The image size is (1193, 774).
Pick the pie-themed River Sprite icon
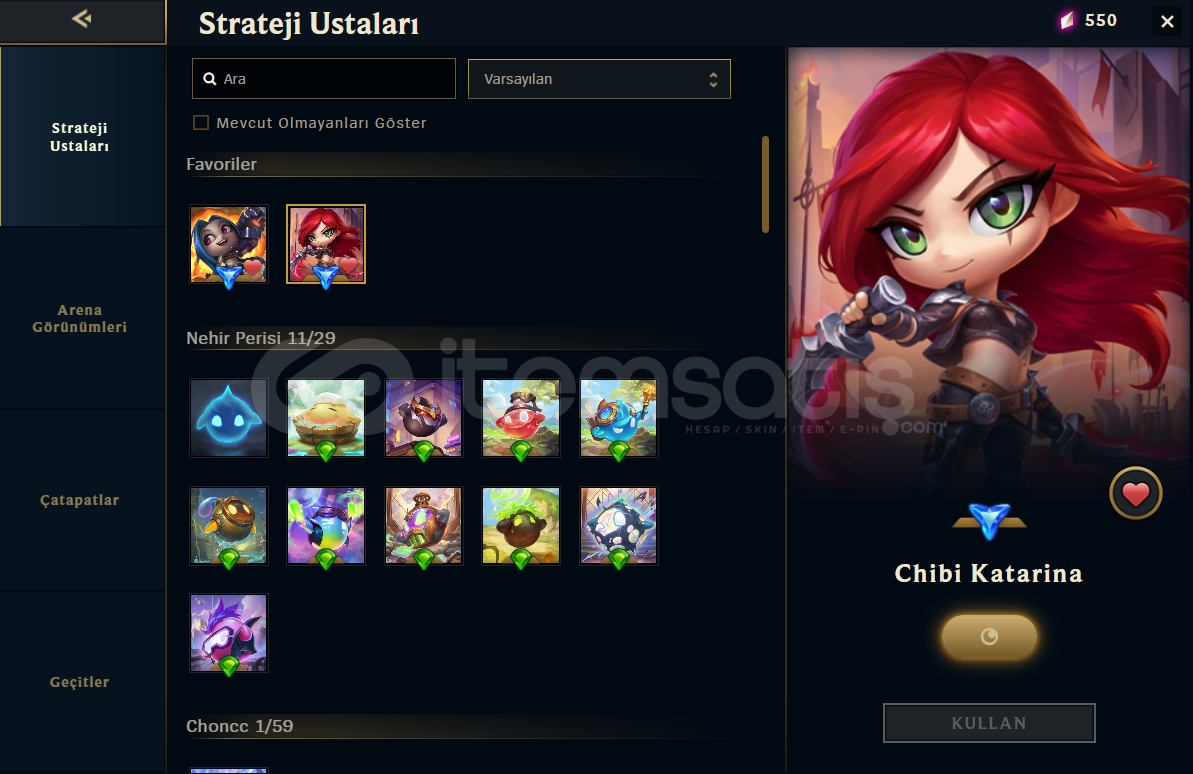(x=326, y=418)
